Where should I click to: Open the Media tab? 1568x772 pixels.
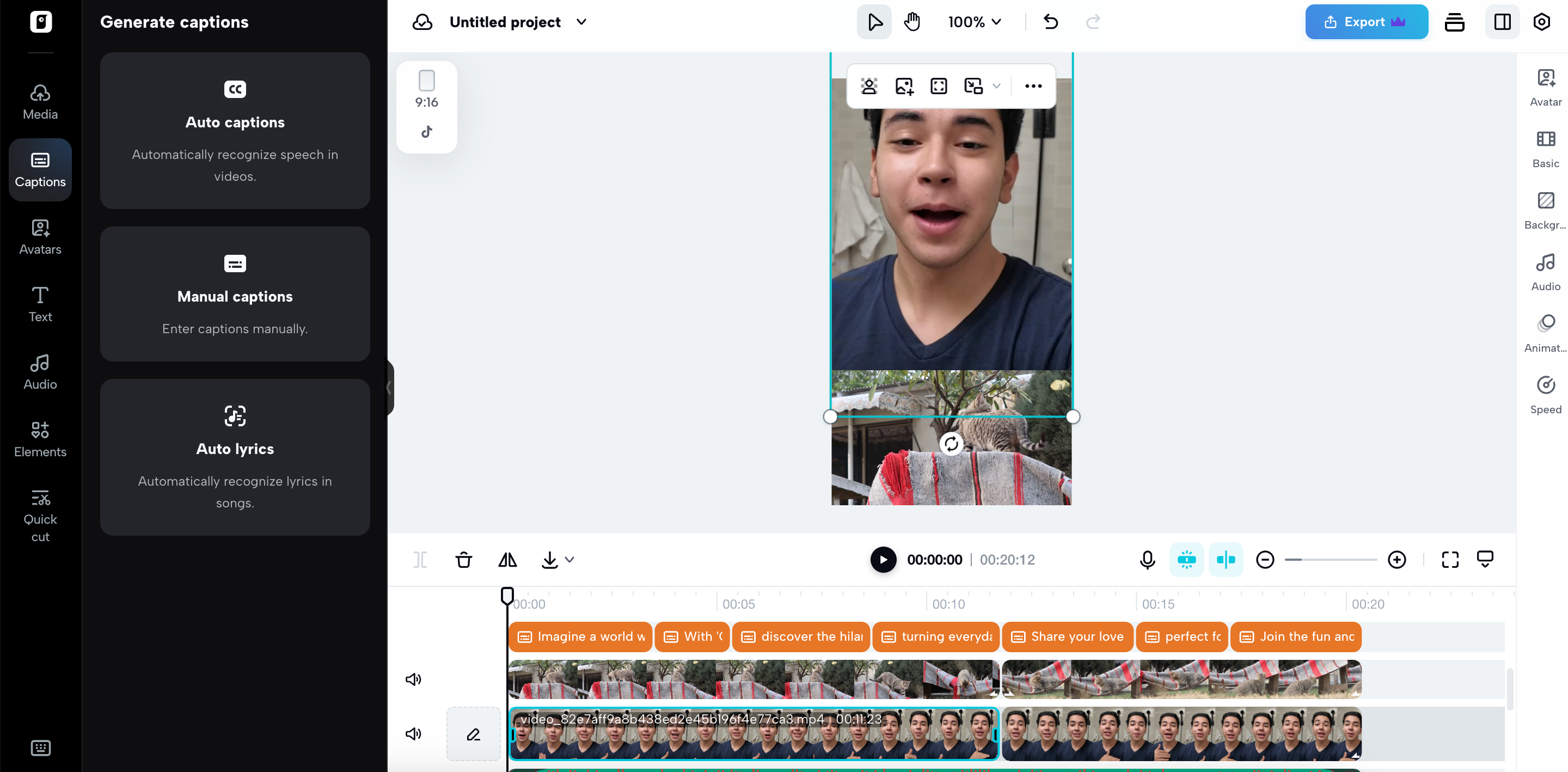pyautogui.click(x=40, y=102)
